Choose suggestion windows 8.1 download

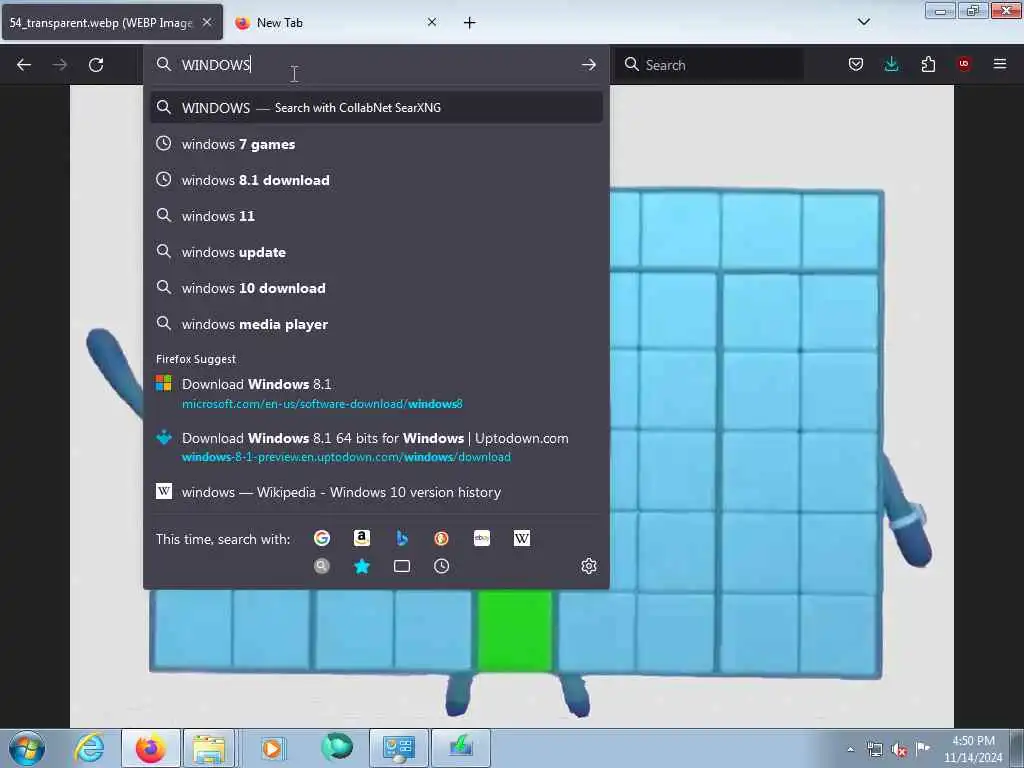pyautogui.click(x=377, y=180)
